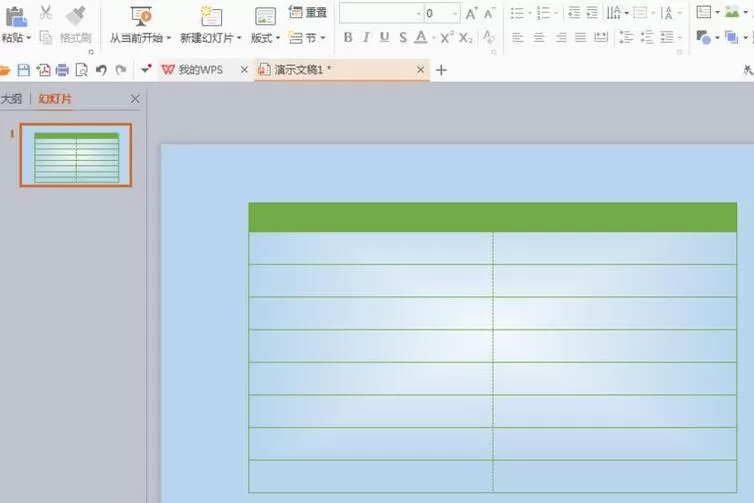Toggle superscript X² formatting

447,37
